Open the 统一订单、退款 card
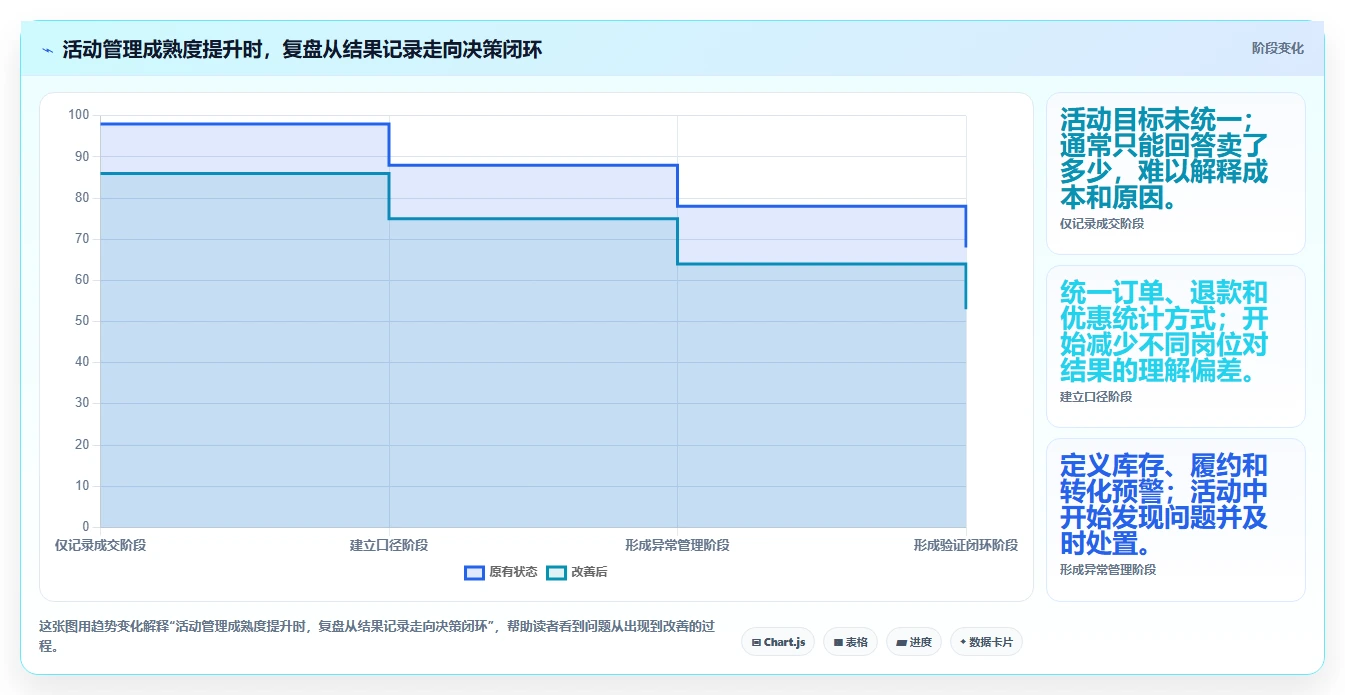Screen dimensions: 1345x695 pos(1175,346)
